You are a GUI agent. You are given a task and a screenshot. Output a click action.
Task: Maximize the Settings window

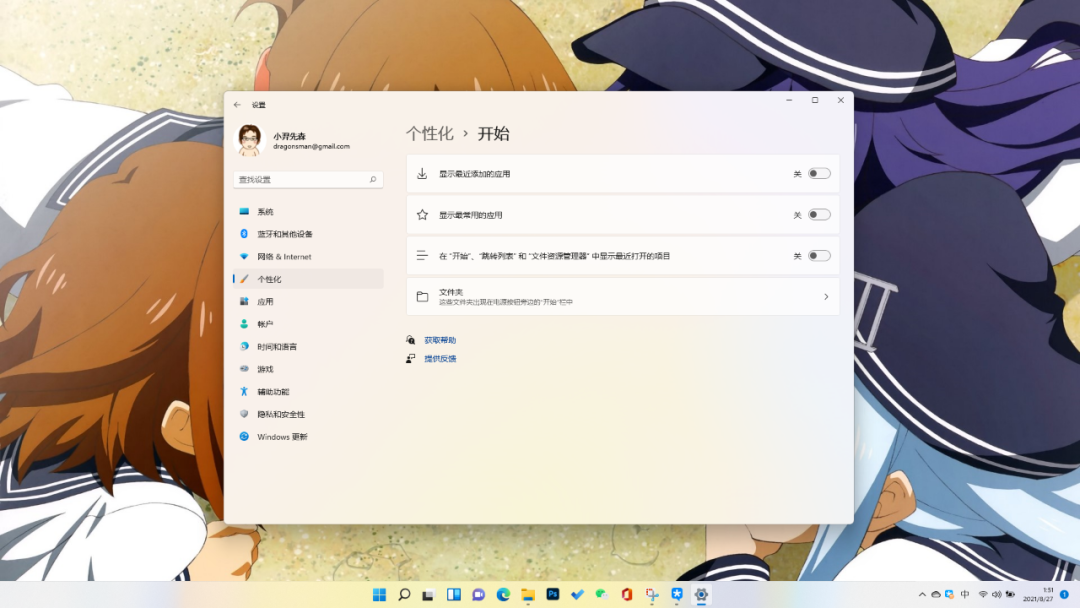[815, 101]
